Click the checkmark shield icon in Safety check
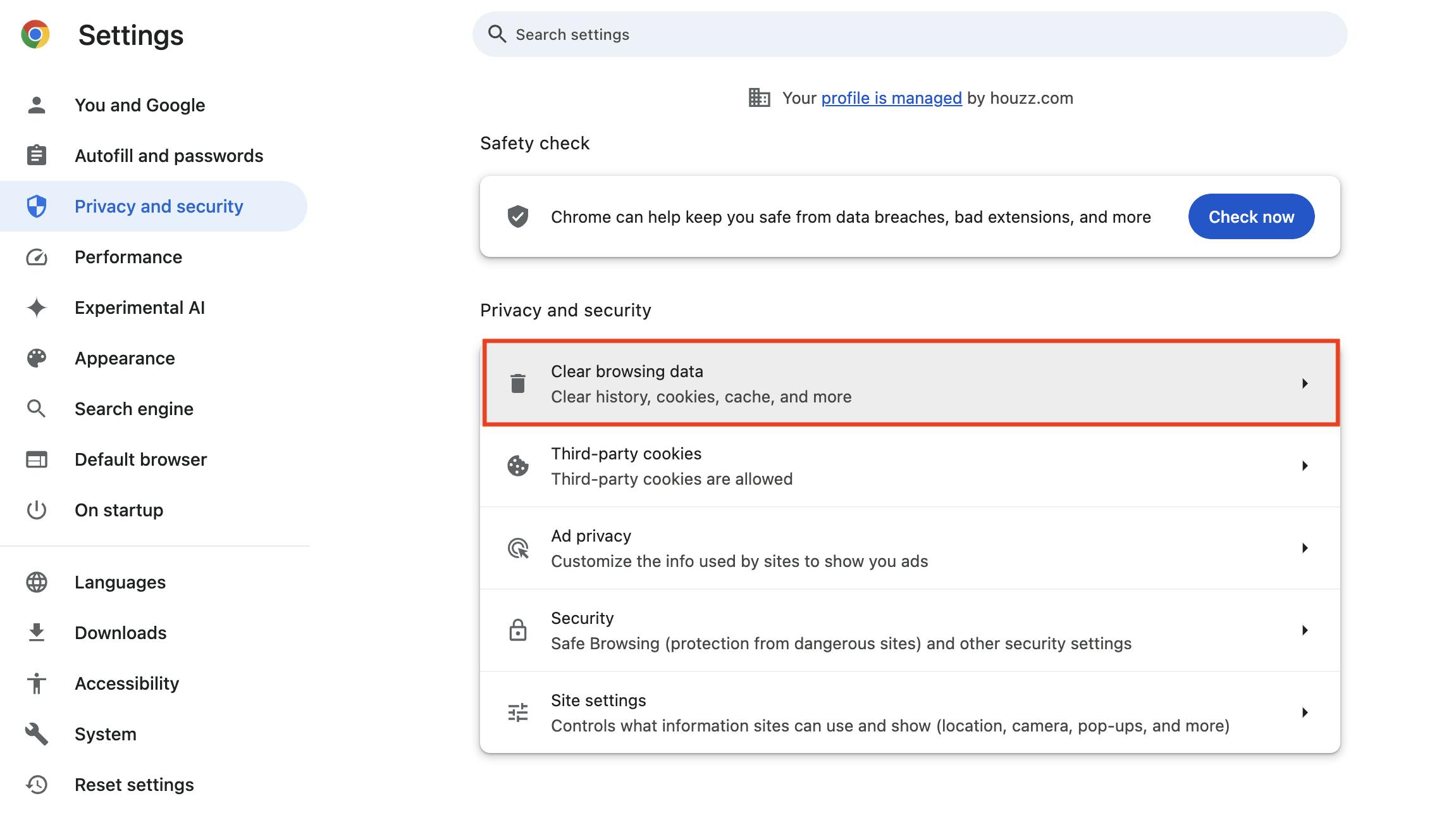1456x815 pixels. [x=518, y=216]
